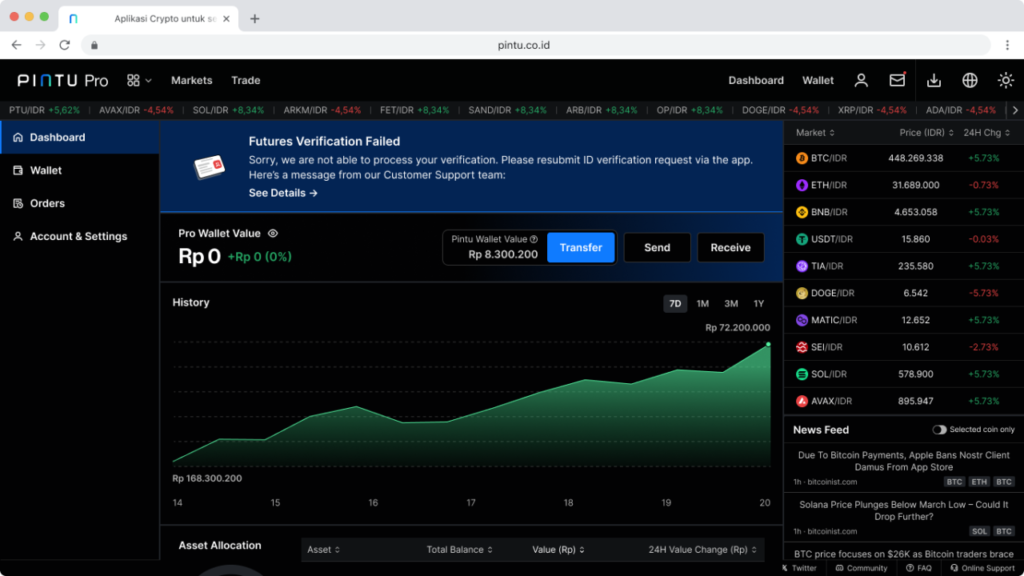Sort market list by 24H Chg

986,133
